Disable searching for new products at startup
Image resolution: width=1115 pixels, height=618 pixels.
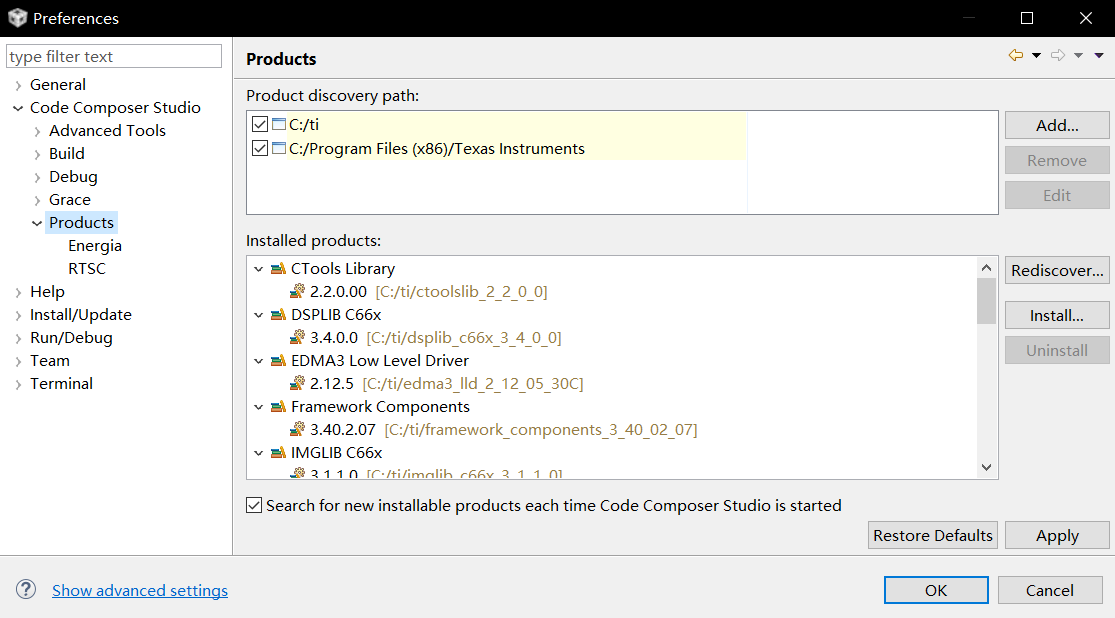[x=254, y=505]
